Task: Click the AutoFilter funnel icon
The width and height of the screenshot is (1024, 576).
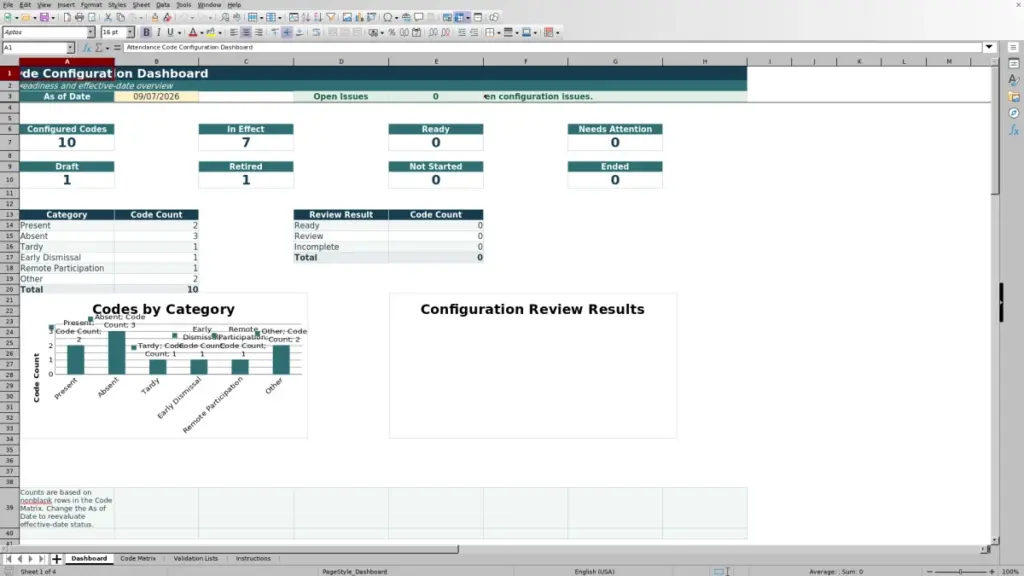Action: click(331, 17)
